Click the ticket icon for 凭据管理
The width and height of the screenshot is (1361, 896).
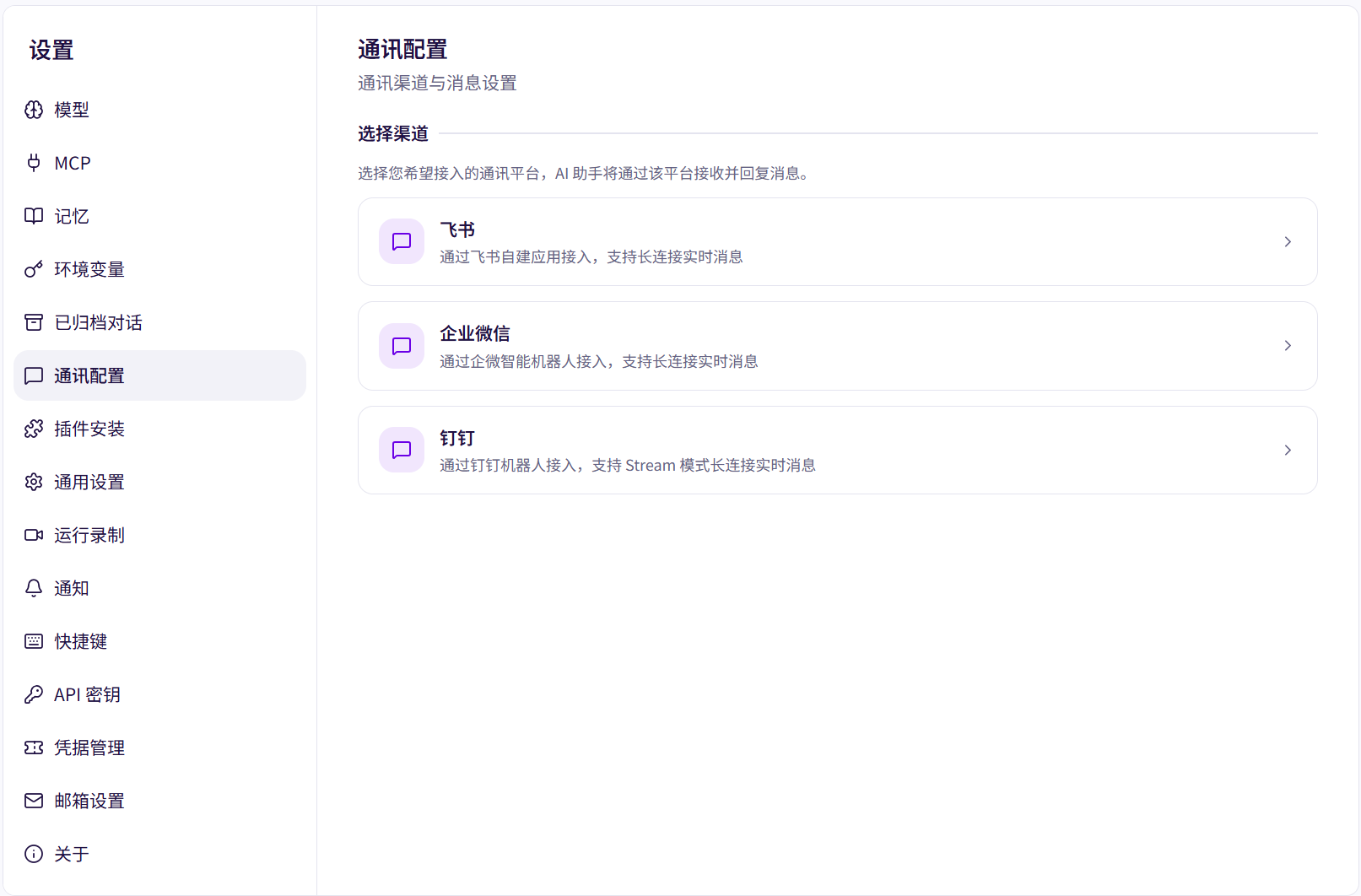(34, 748)
